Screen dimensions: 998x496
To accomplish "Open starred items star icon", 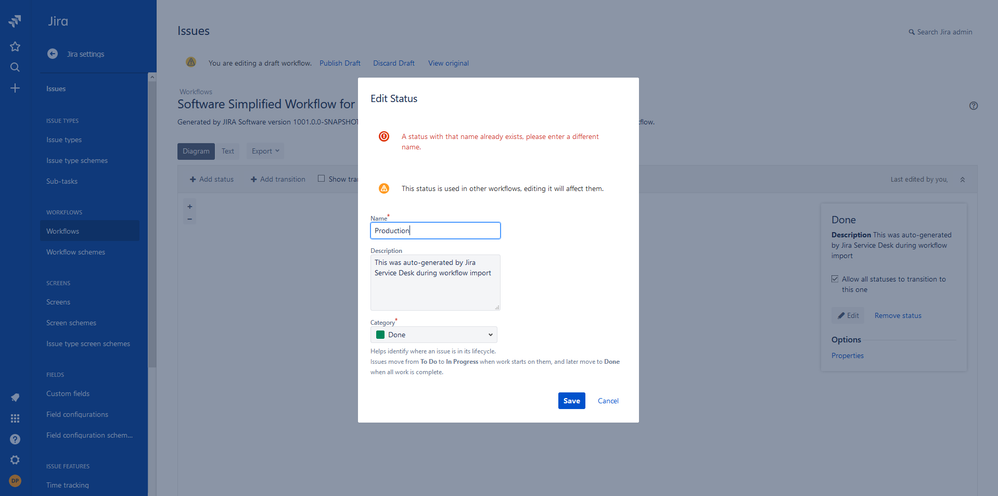I will 15,46.
